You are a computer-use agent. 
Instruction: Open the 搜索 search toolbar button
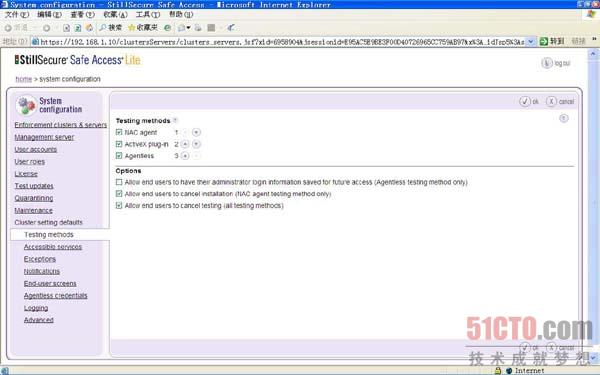pos(111,28)
